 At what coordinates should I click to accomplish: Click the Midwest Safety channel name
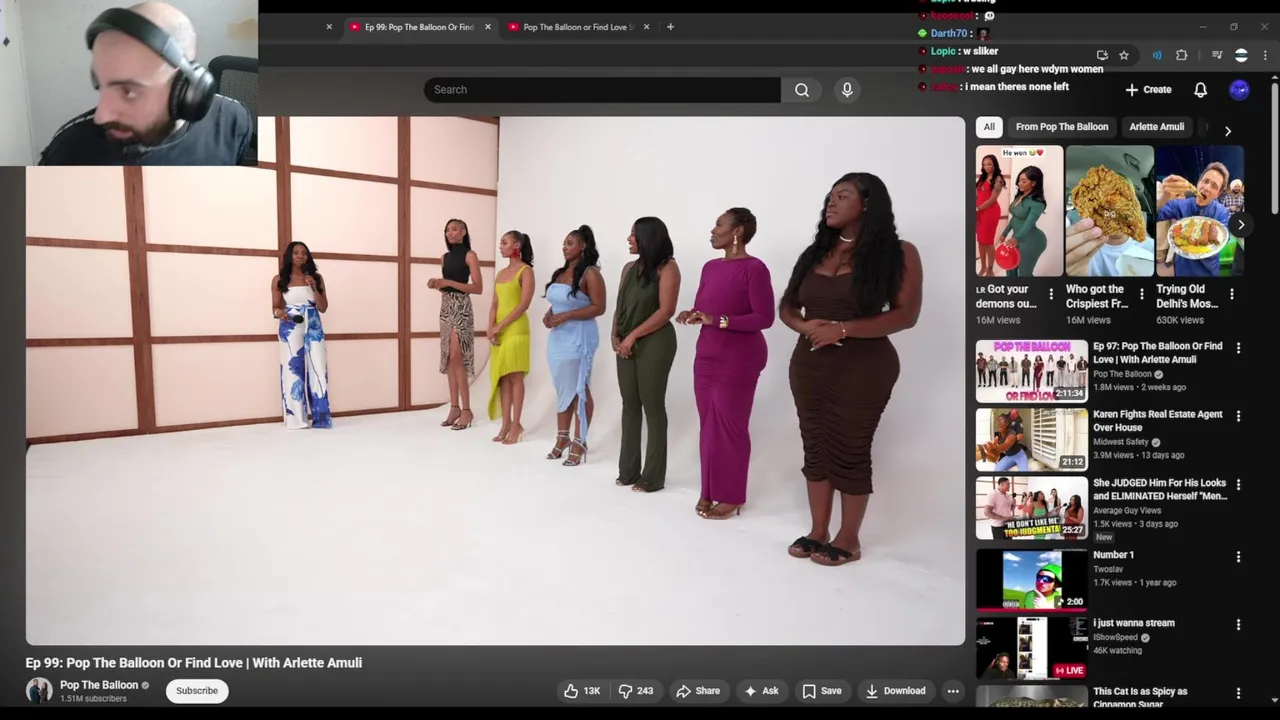(1121, 442)
